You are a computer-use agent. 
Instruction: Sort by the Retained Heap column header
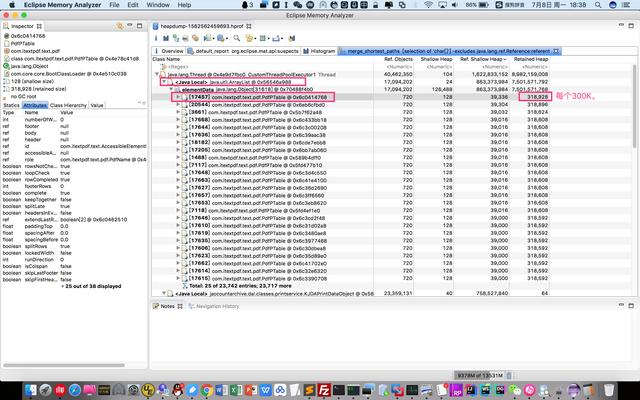pos(531,59)
